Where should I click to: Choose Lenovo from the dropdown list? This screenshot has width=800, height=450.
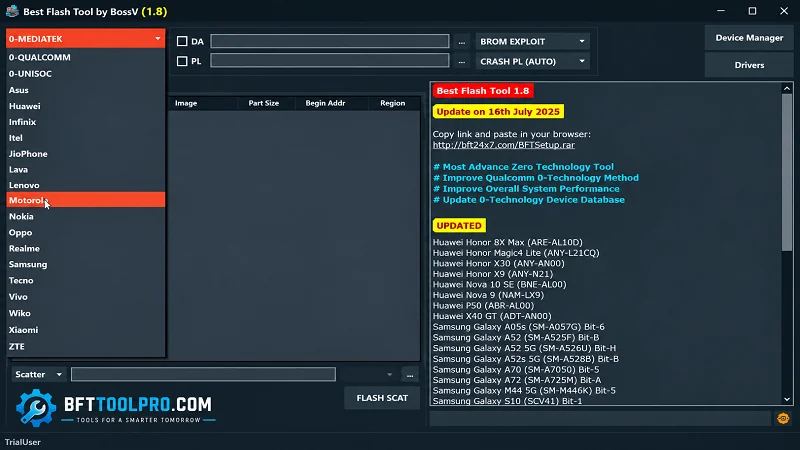(85, 185)
